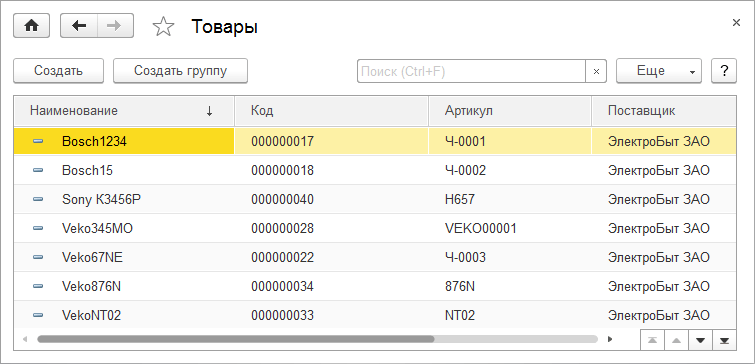Sort by the Наименование column header

click(x=124, y=111)
